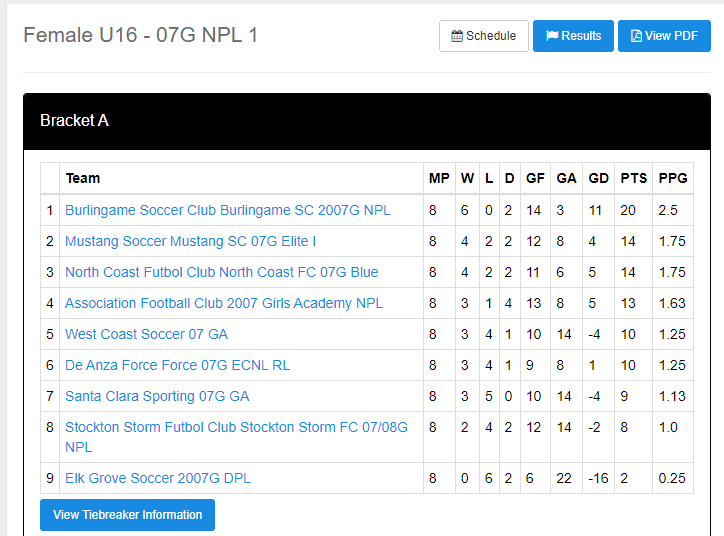The width and height of the screenshot is (724, 536).
Task: Click the Bracket A panel heading
Action: tap(74, 120)
